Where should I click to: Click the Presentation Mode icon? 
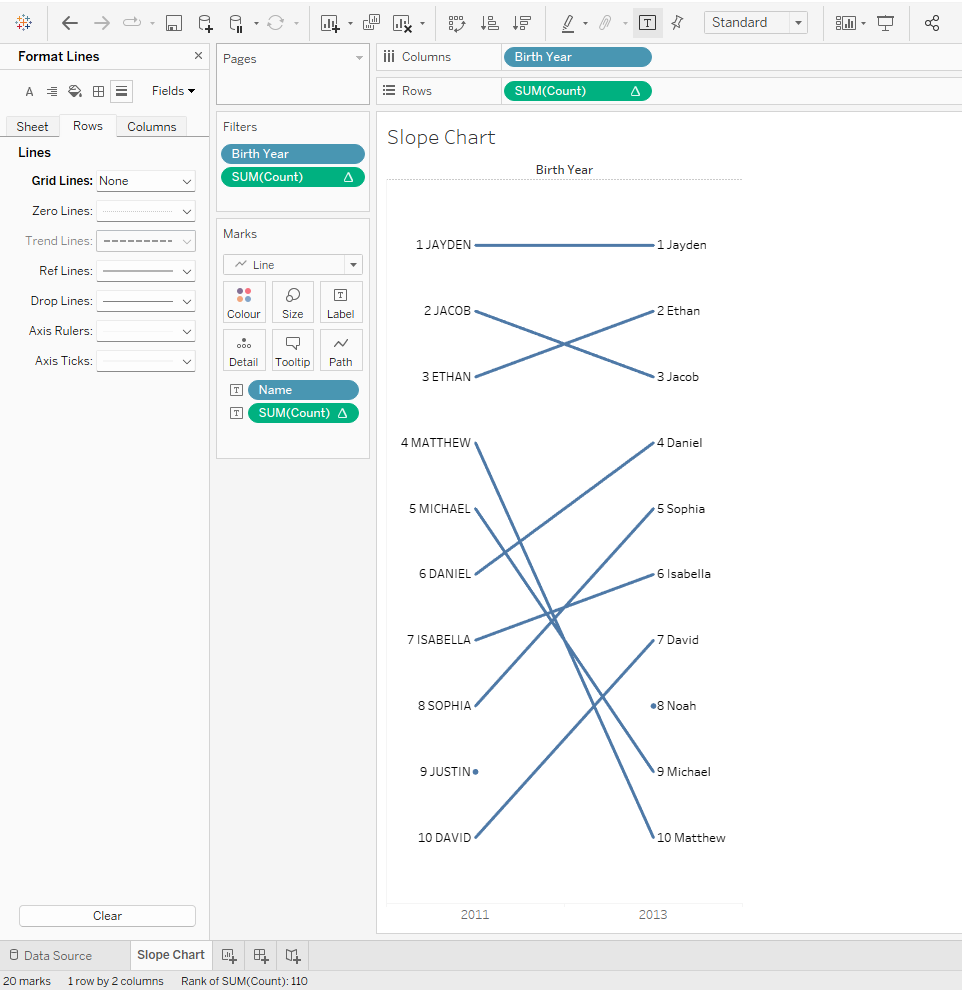tap(885, 23)
